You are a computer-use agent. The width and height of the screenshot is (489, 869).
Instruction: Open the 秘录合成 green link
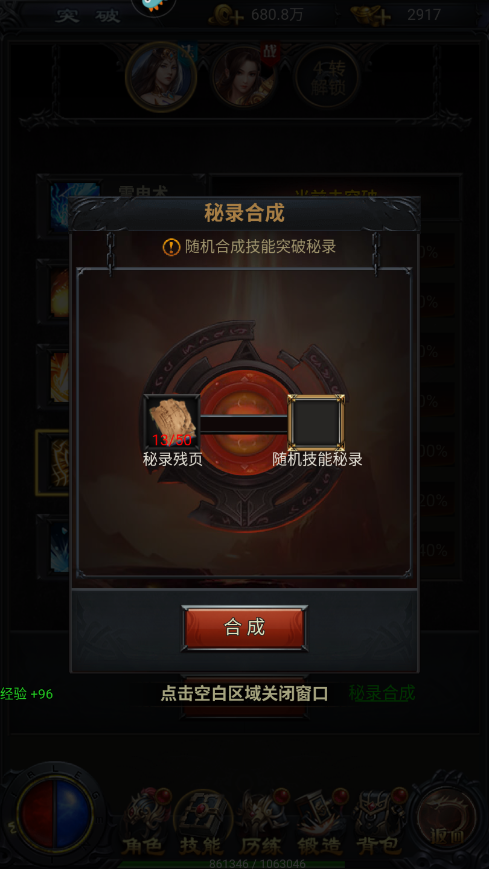(381, 693)
